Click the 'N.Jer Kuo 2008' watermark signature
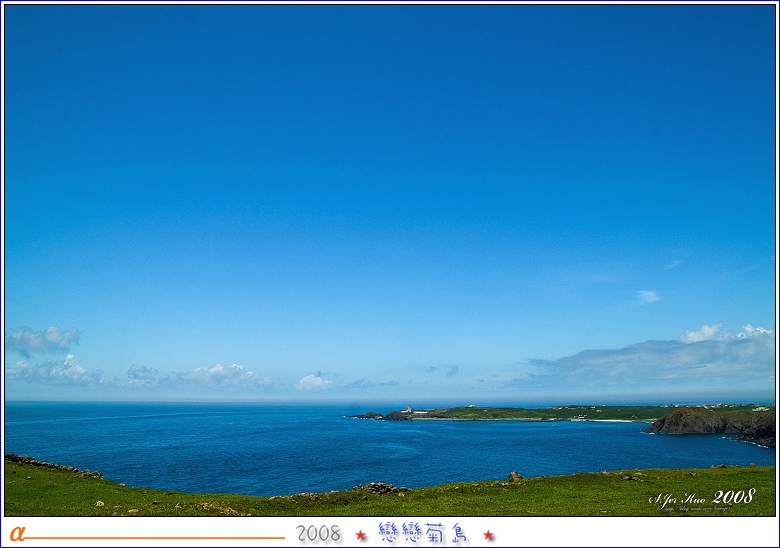Screen dimensions: 780x548 coord(702,498)
